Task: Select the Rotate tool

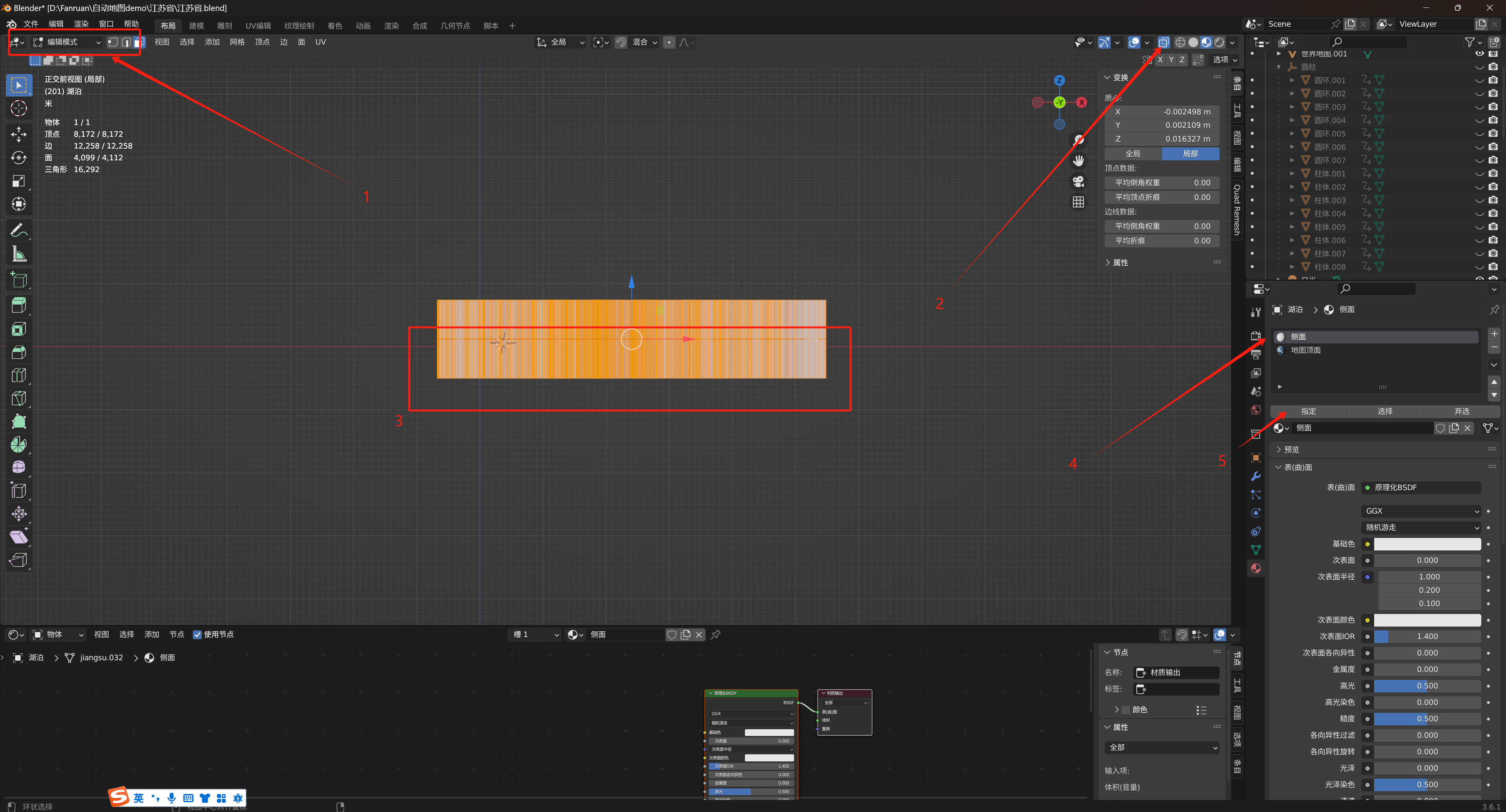Action: pos(19,158)
